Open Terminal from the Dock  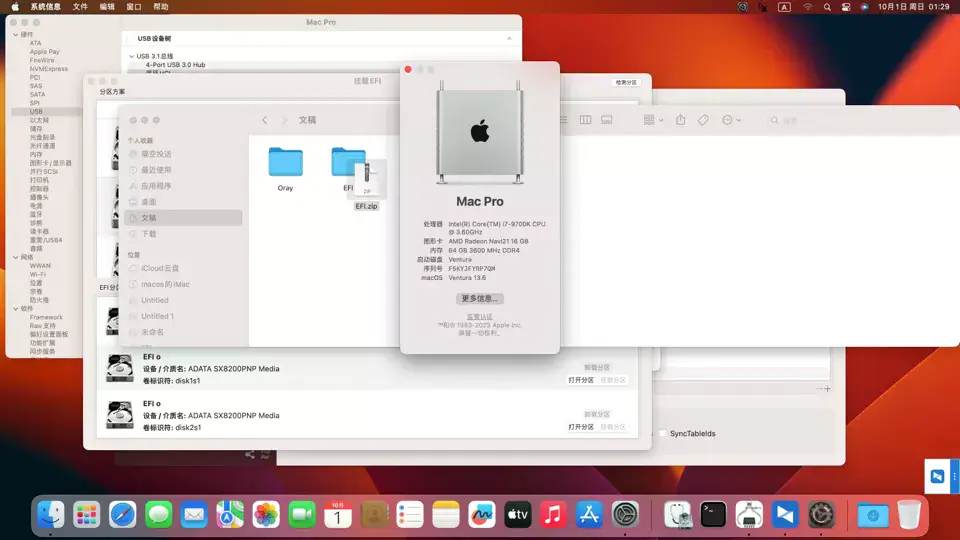(x=713, y=515)
